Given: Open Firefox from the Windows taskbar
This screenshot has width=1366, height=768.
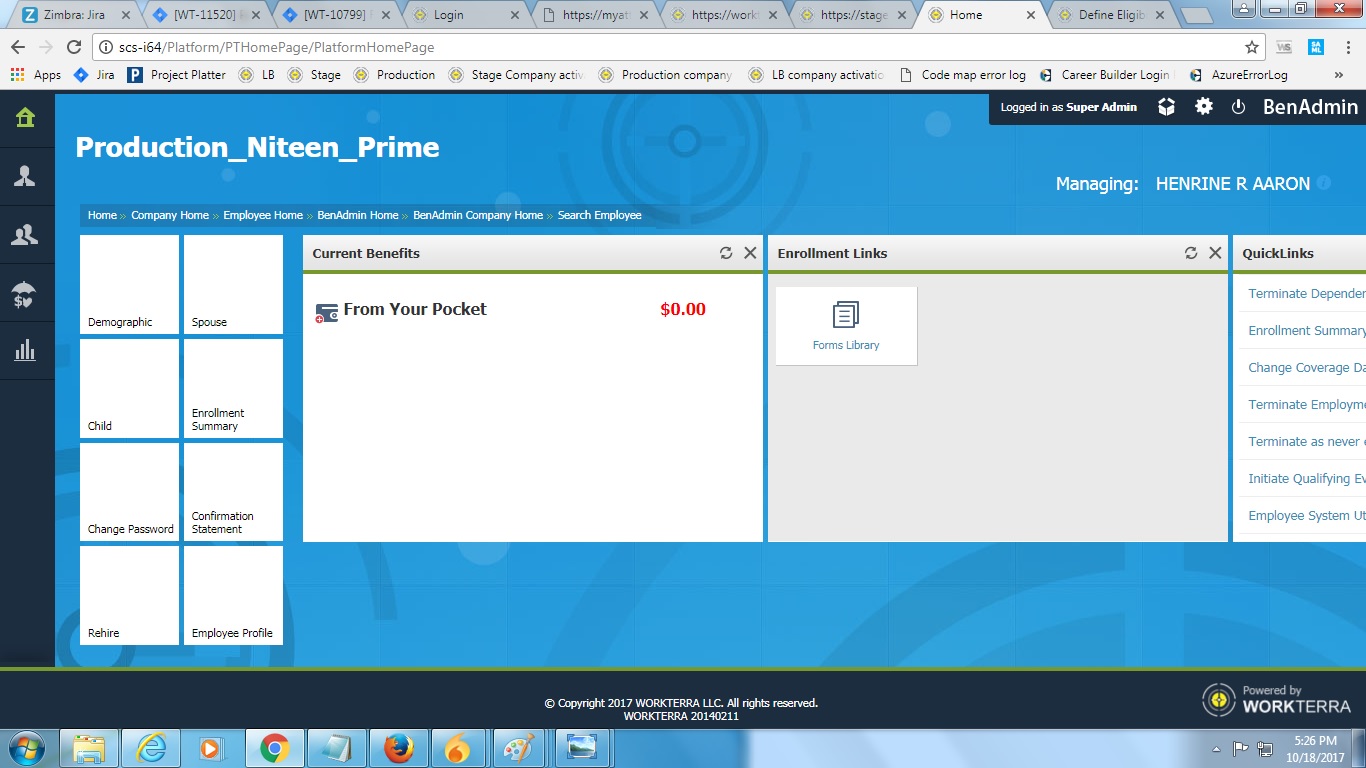Looking at the screenshot, I should click(x=398, y=748).
